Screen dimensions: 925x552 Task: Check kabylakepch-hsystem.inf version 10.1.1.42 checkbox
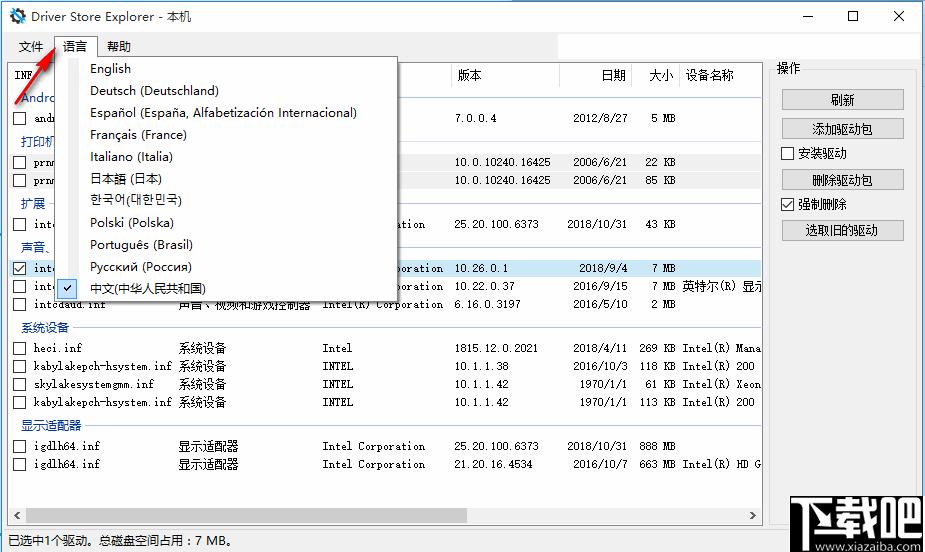tap(19, 402)
